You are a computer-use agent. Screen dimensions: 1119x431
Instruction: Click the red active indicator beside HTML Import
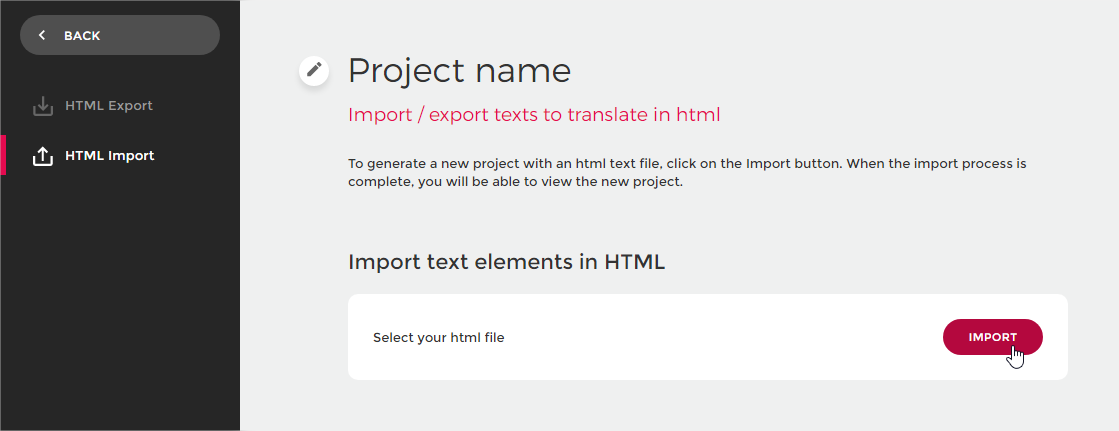(x=3, y=155)
